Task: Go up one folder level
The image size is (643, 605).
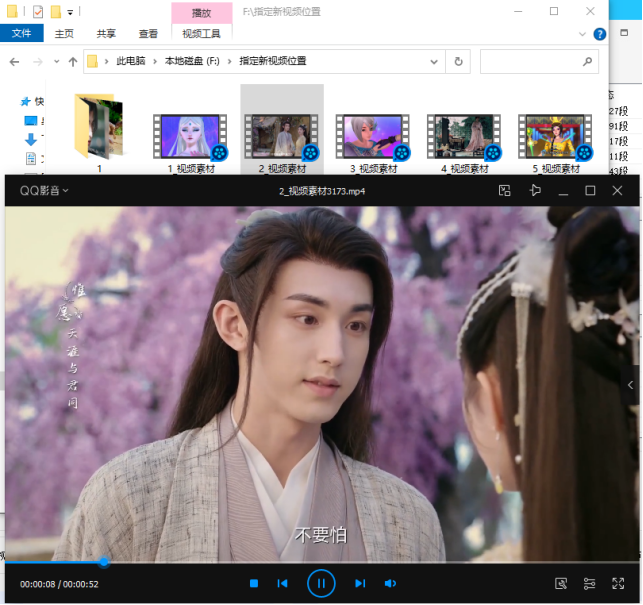Action: tap(73, 62)
